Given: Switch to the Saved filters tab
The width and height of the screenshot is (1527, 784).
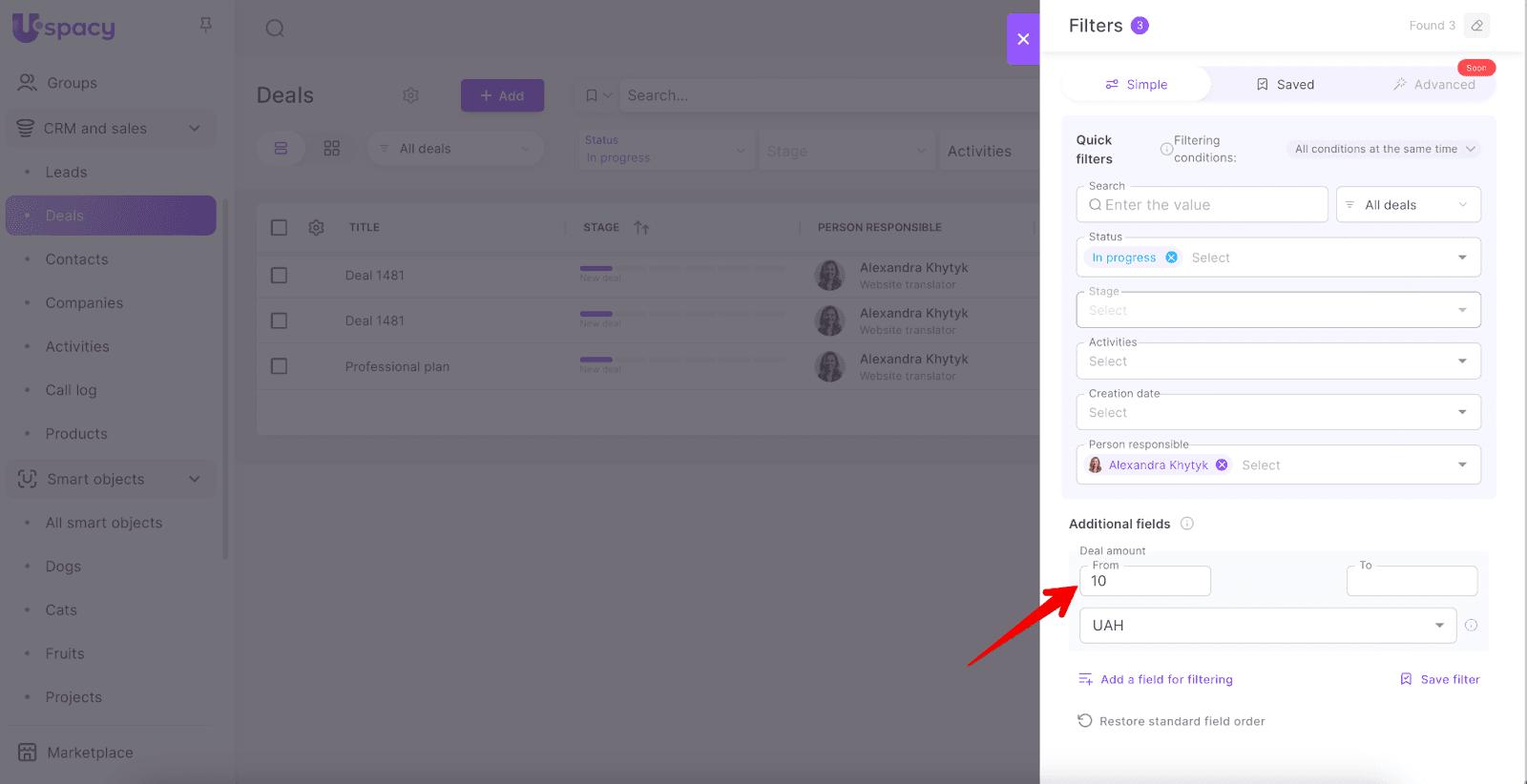Looking at the screenshot, I should coord(1285,85).
